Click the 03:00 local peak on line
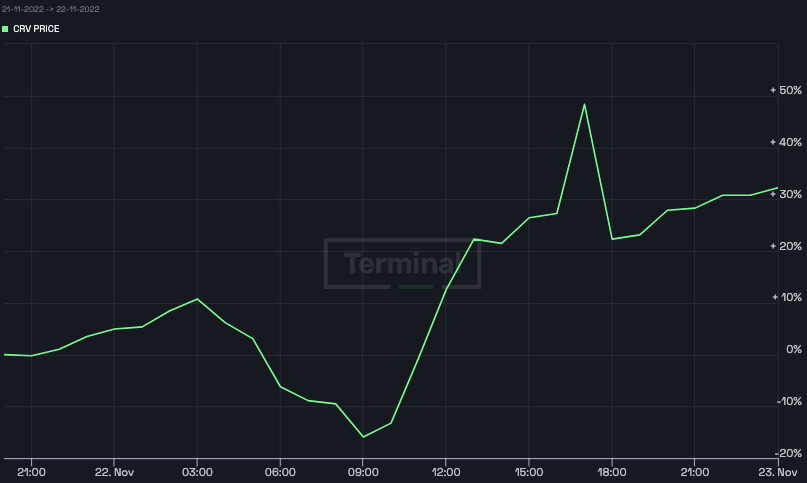Screen dimensions: 807x483 tap(197, 299)
